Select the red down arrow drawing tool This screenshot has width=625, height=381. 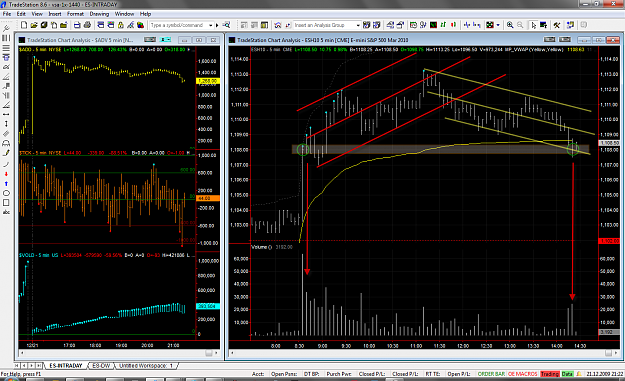[x=6, y=174]
